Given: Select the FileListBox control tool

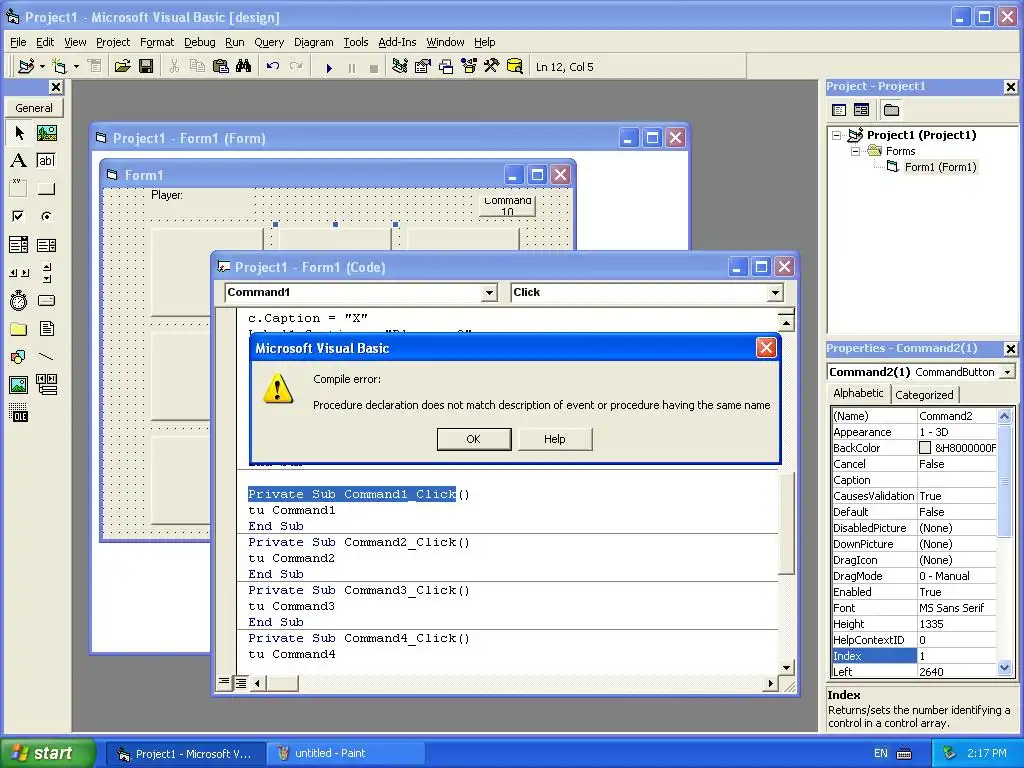Looking at the screenshot, I should pyautogui.click(x=46, y=328).
